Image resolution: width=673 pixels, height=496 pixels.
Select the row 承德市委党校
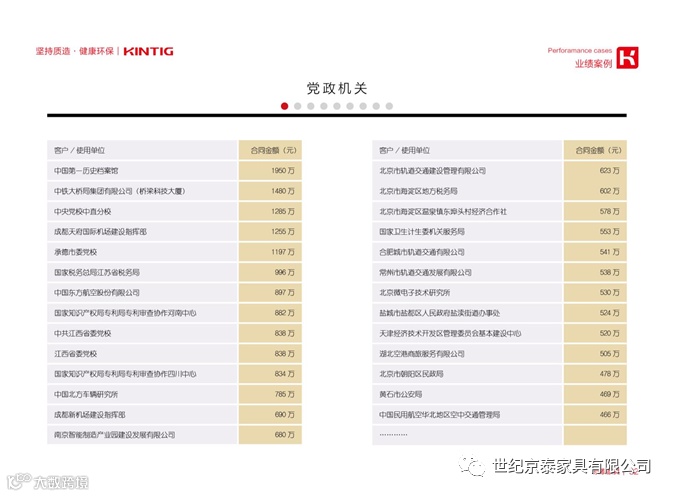coord(174,252)
